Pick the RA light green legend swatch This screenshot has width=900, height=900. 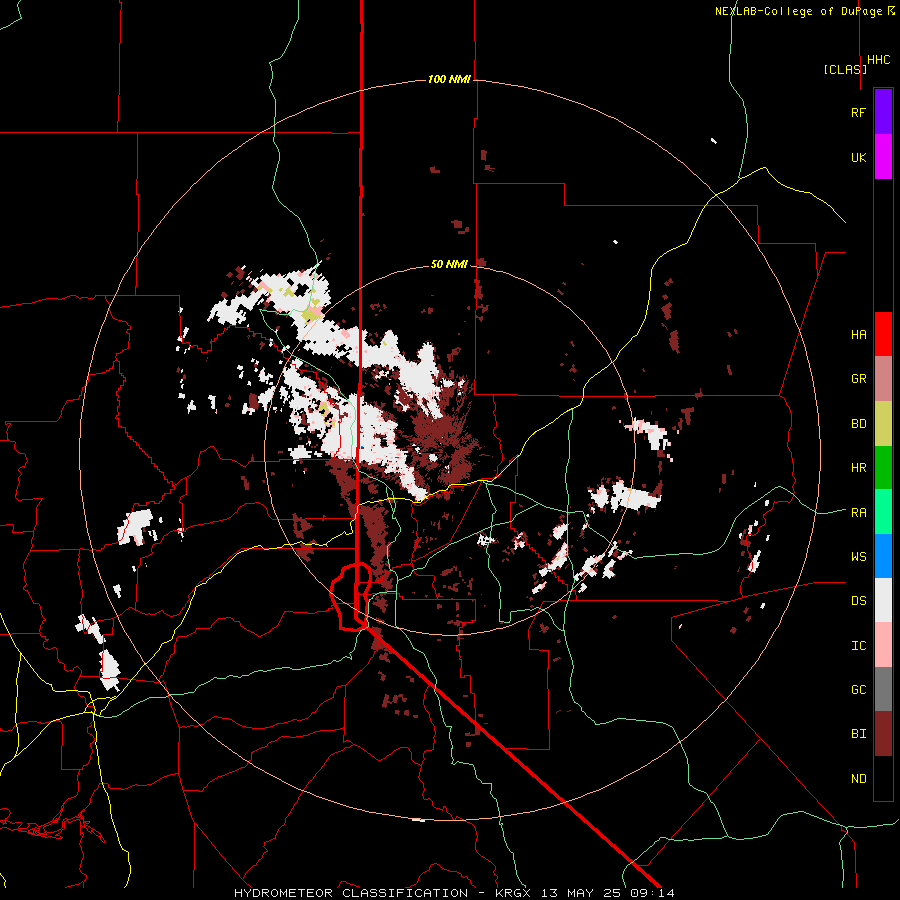click(x=883, y=512)
